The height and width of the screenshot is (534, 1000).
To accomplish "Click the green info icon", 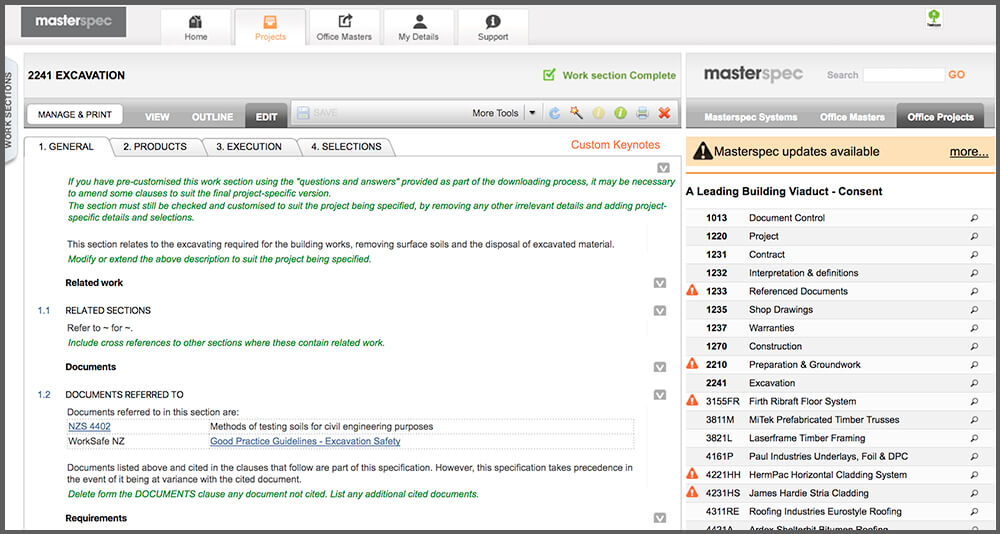I will tap(620, 114).
